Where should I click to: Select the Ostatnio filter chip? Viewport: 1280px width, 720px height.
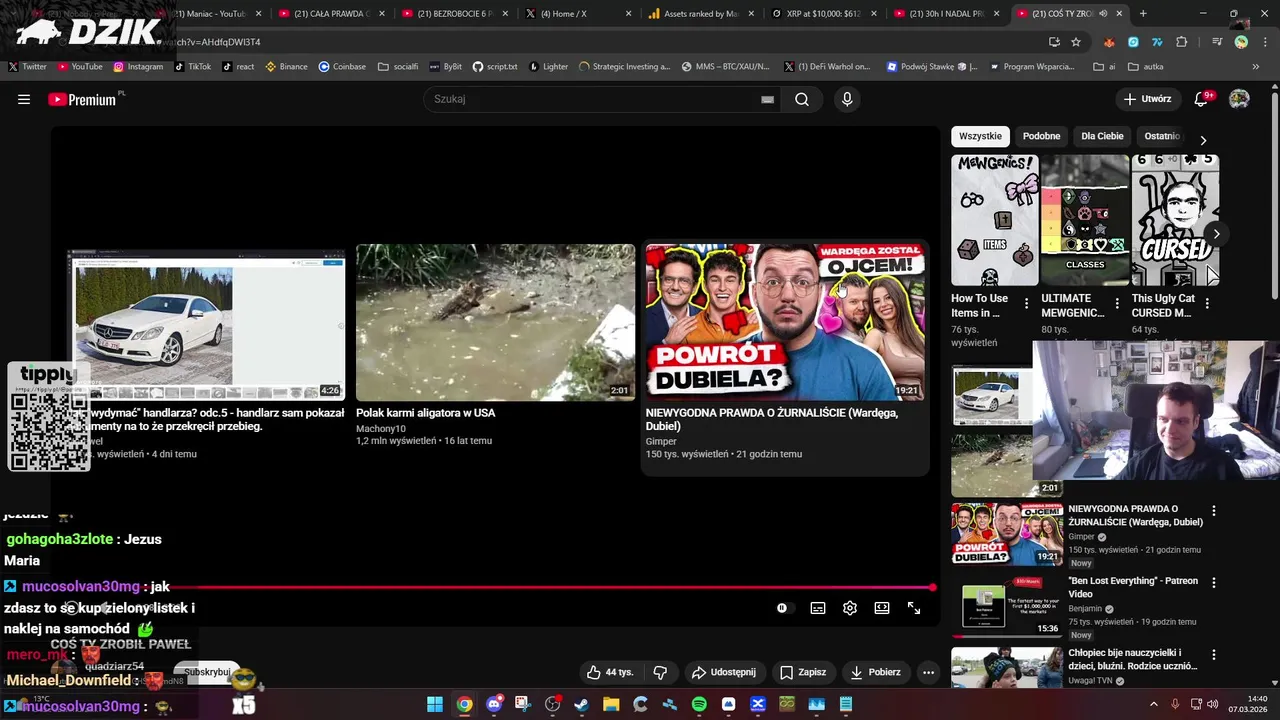coord(1162,136)
